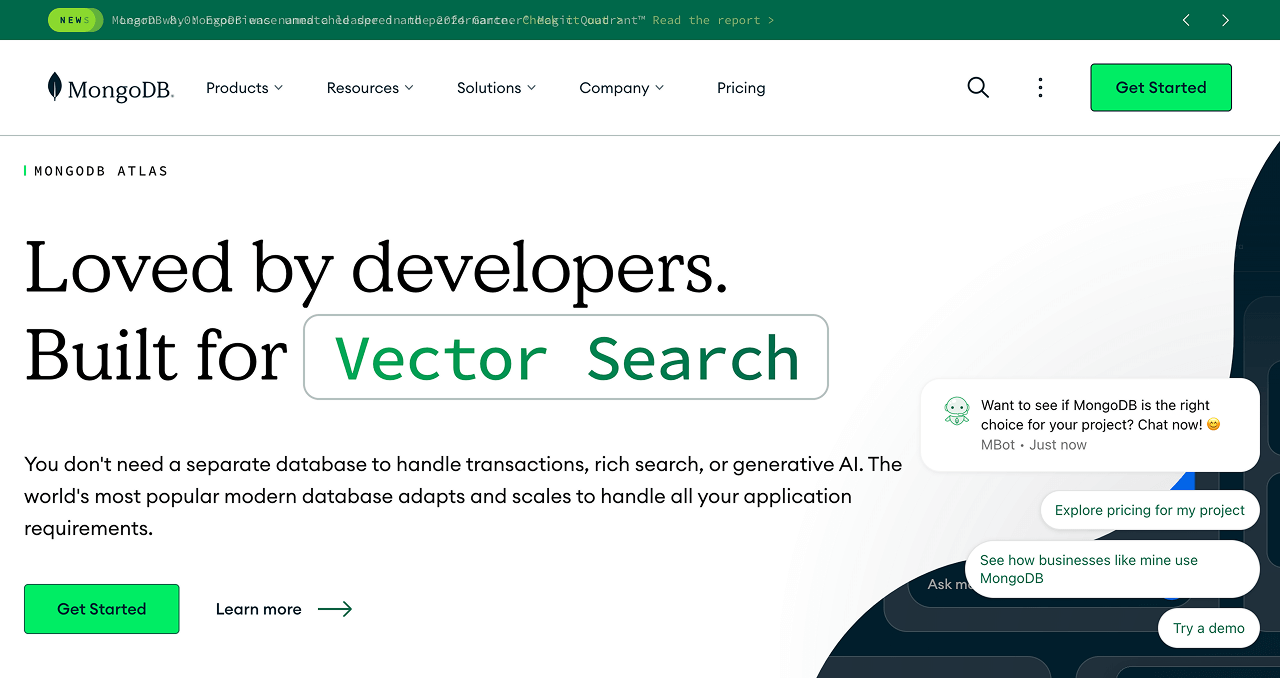This screenshot has width=1280, height=678.
Task: Click the Vector Search highlighted phrase
Action: [x=566, y=357]
